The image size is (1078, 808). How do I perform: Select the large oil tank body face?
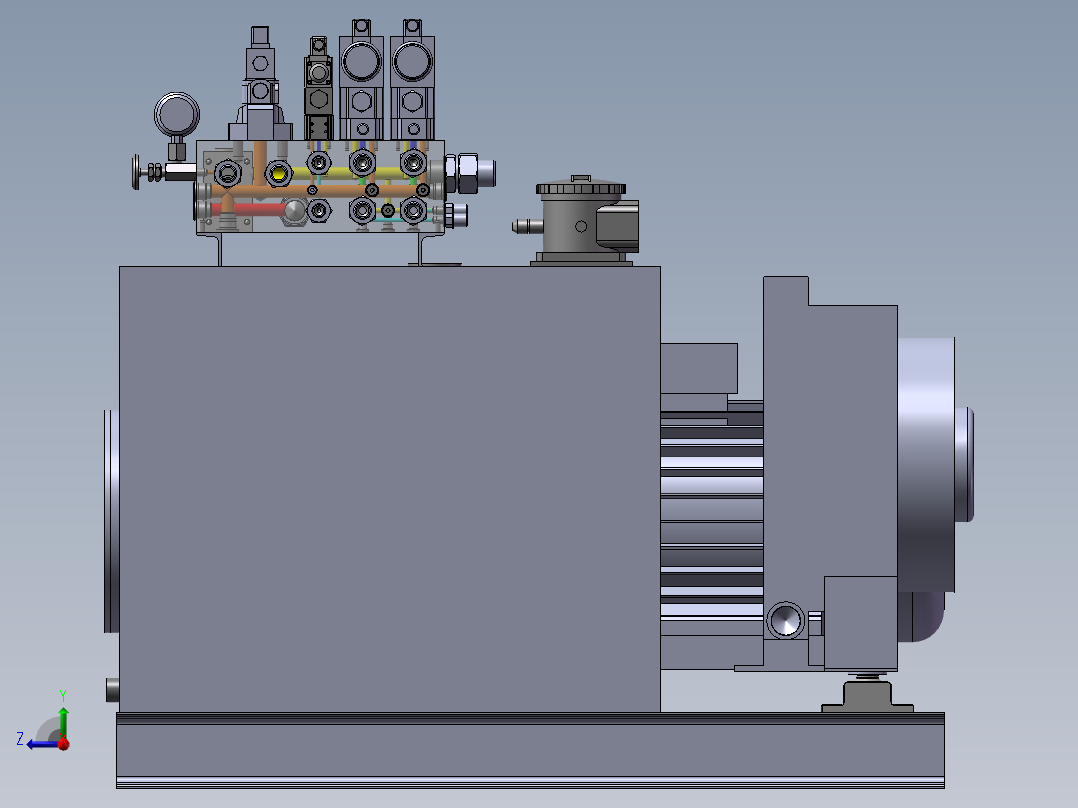coord(390,489)
